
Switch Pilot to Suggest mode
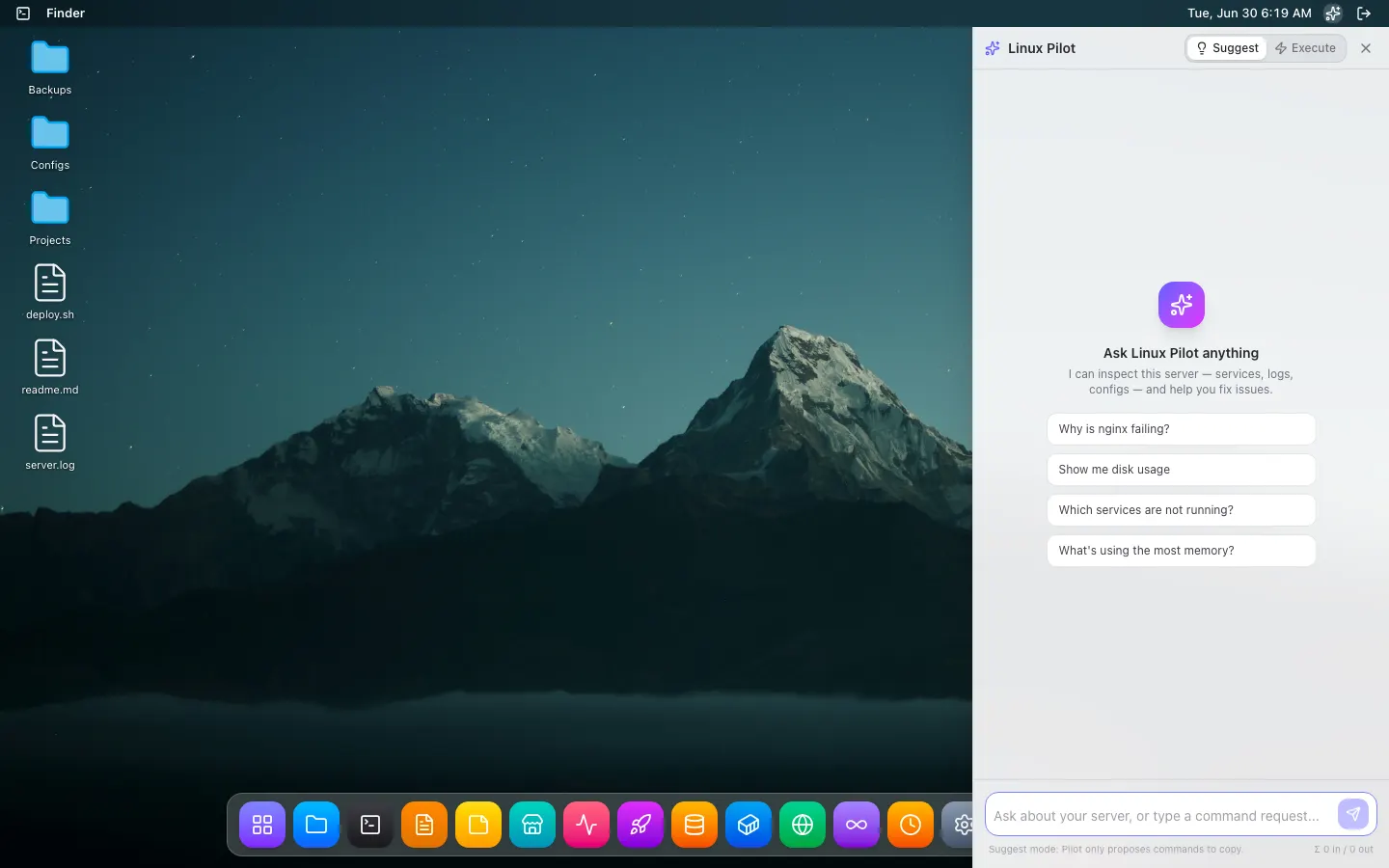click(x=1227, y=48)
